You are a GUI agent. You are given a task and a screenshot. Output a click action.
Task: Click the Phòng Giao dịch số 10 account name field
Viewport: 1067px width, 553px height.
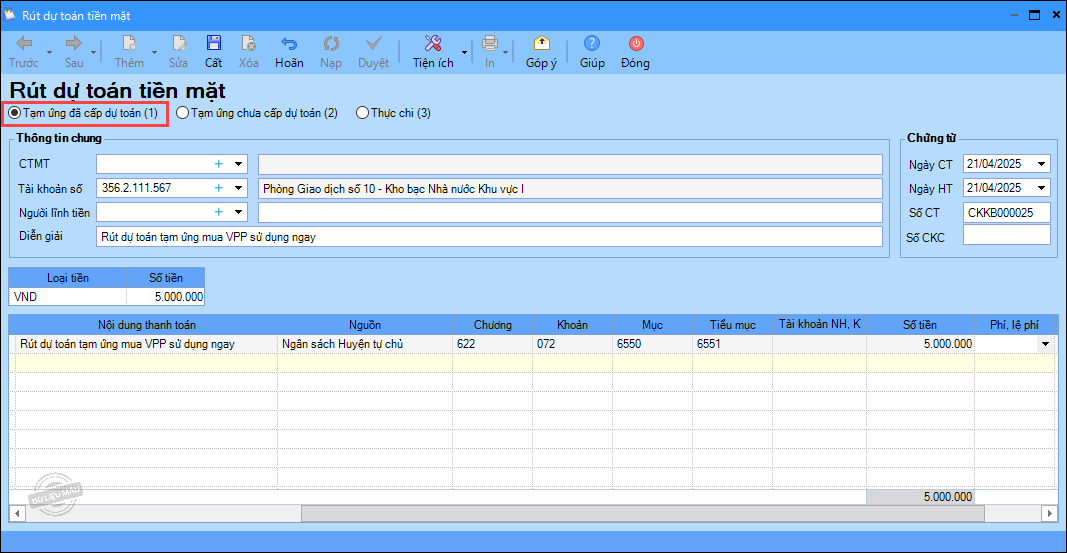pyautogui.click(x=570, y=188)
